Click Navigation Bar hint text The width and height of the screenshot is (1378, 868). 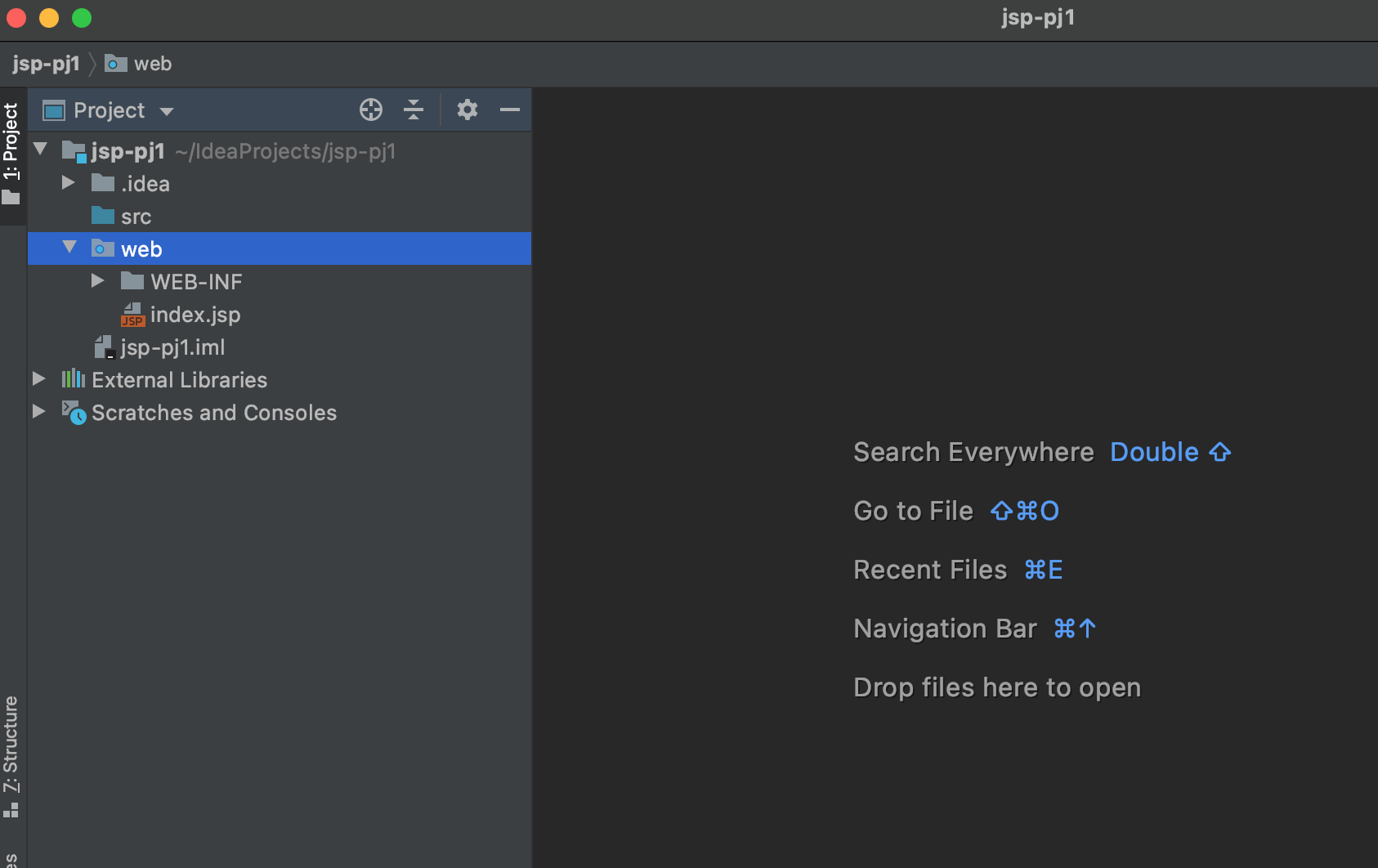click(x=945, y=629)
